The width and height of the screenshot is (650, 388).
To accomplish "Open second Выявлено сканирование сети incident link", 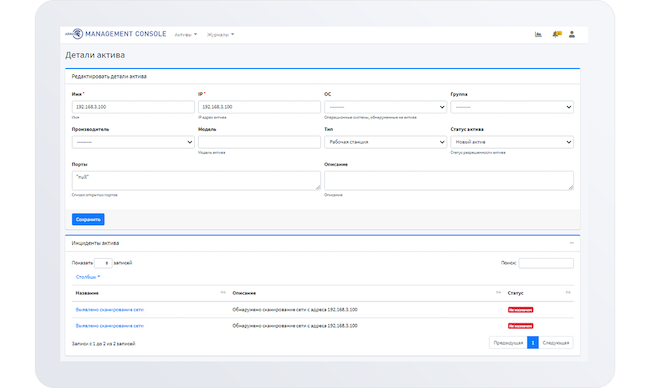I will [109, 326].
